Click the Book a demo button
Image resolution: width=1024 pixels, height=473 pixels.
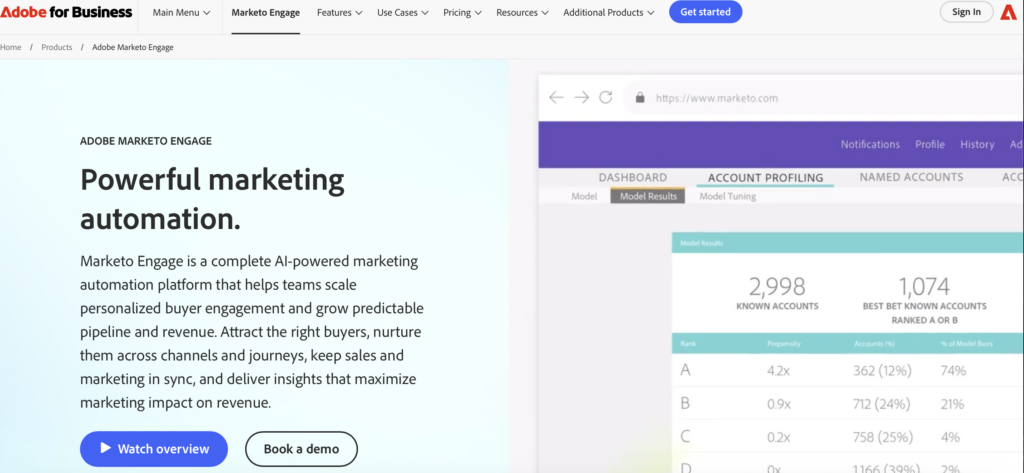coord(301,449)
